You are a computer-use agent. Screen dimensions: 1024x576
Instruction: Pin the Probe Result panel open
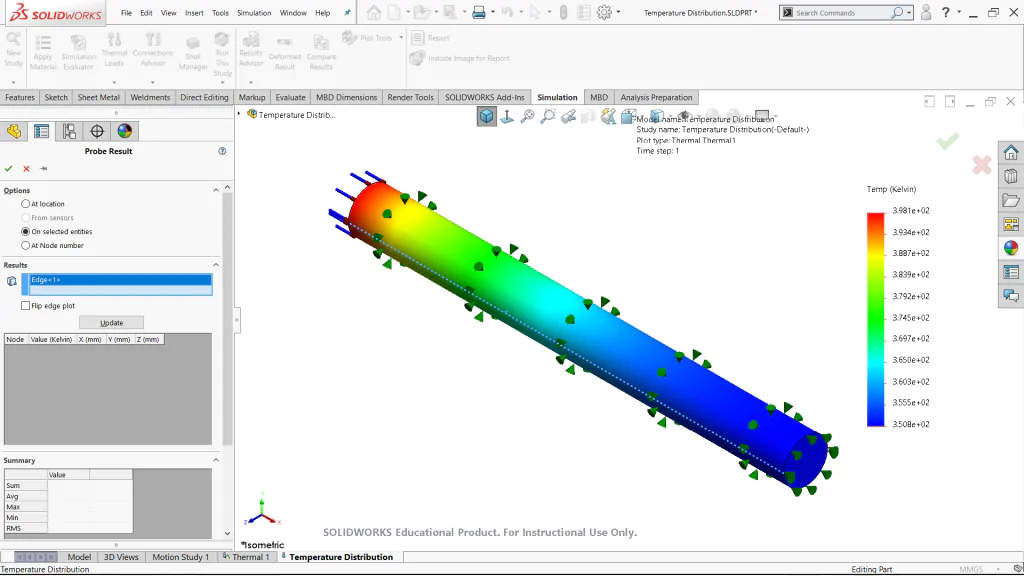pyautogui.click(x=44, y=168)
